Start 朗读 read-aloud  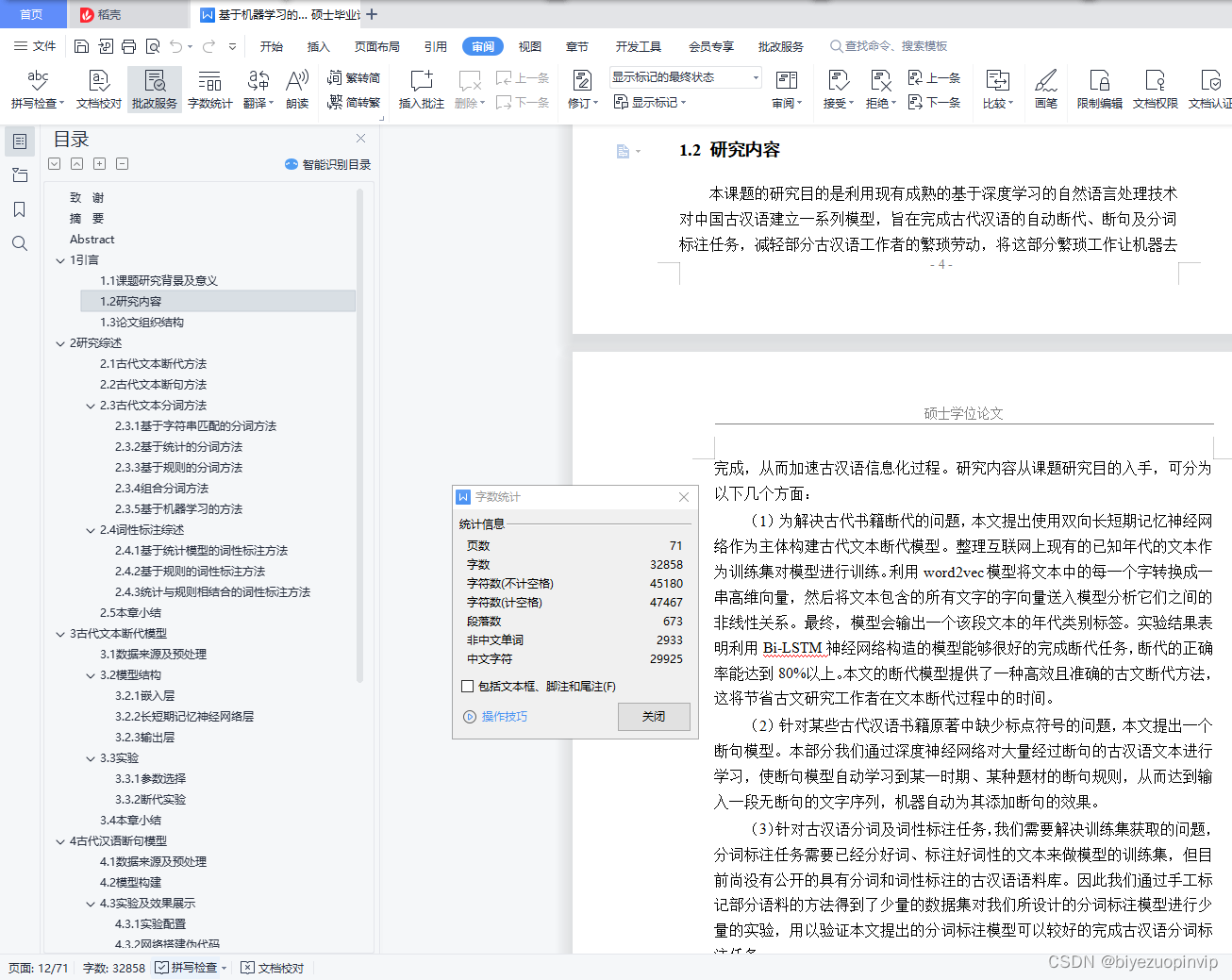point(297,88)
